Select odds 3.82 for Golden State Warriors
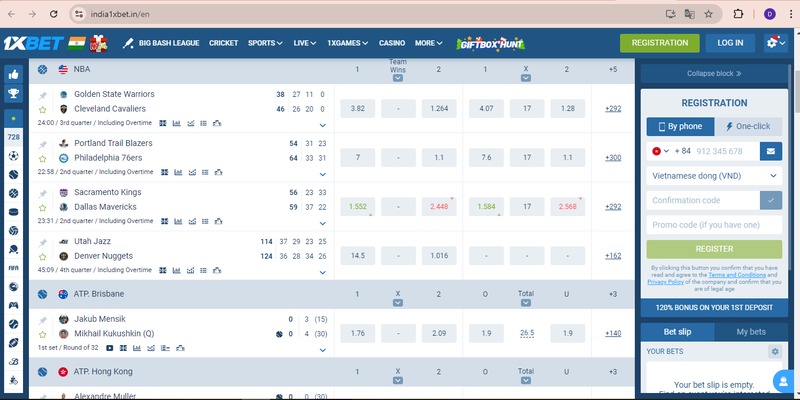 pos(358,109)
